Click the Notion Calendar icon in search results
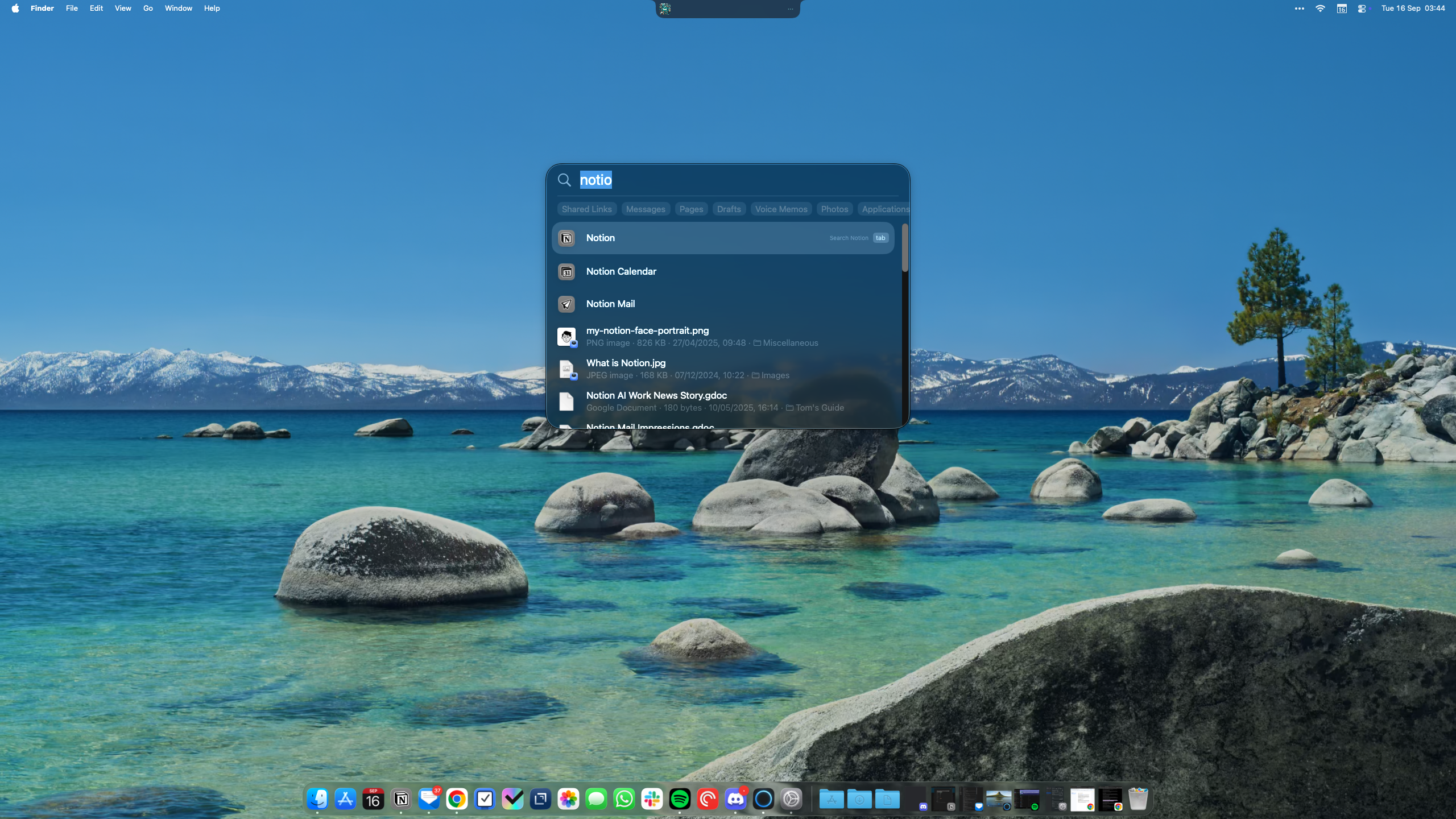This screenshot has width=1456, height=819. (x=566, y=271)
